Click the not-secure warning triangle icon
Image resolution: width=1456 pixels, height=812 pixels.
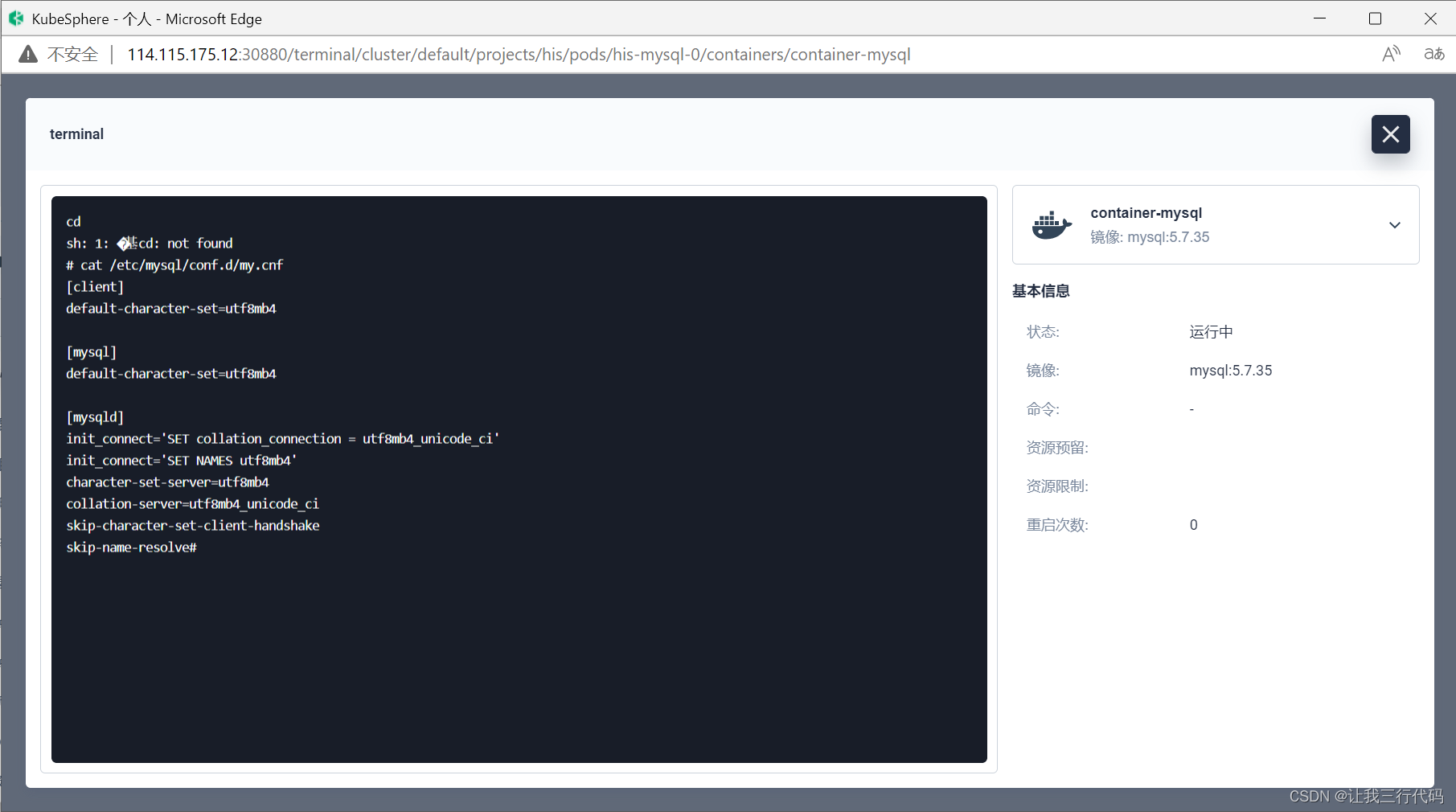coord(28,55)
